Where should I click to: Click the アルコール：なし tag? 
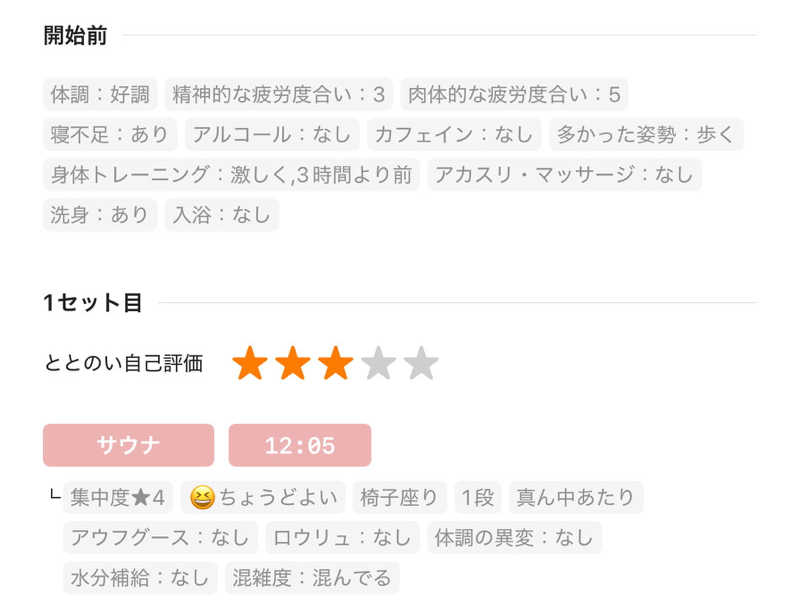pos(272,134)
